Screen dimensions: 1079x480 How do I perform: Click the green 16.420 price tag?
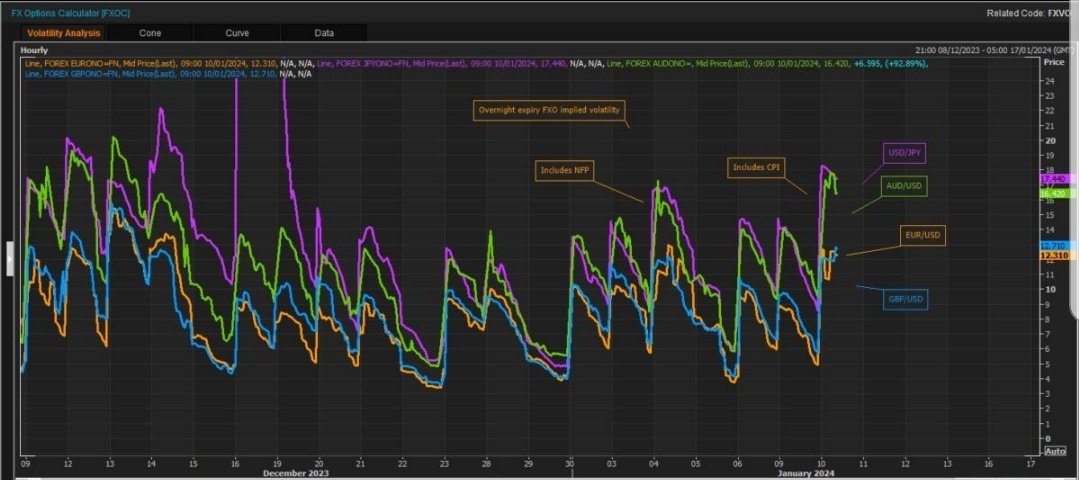[1054, 192]
